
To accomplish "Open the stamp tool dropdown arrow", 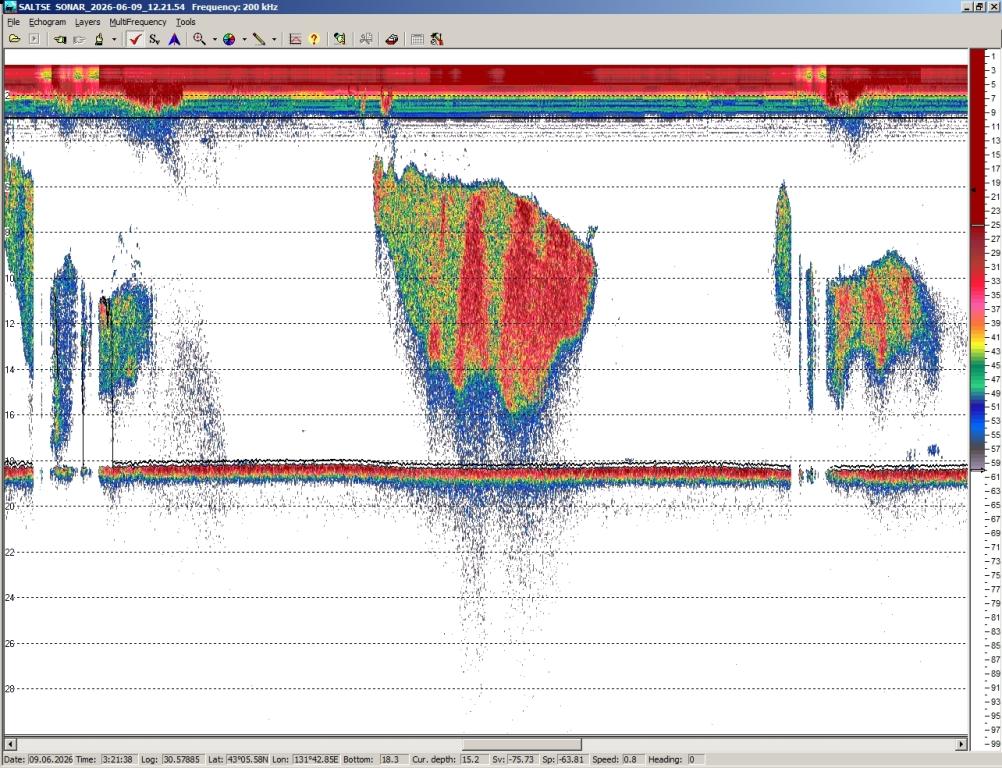I will (114, 39).
